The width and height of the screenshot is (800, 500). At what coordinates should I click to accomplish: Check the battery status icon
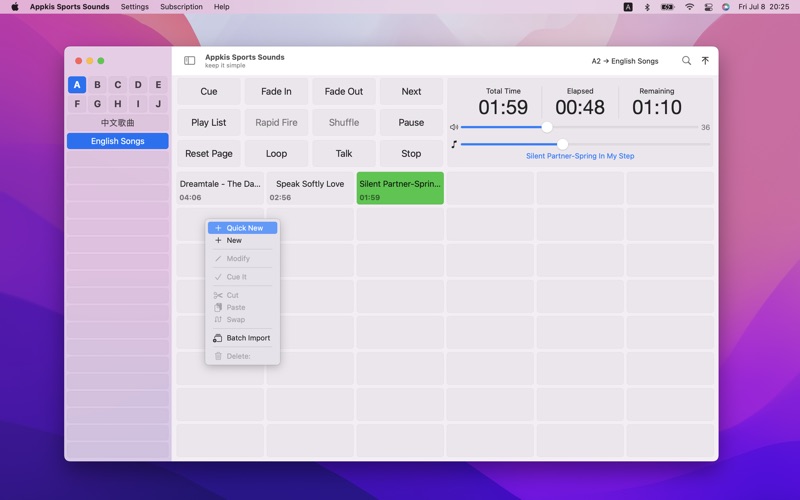point(667,7)
